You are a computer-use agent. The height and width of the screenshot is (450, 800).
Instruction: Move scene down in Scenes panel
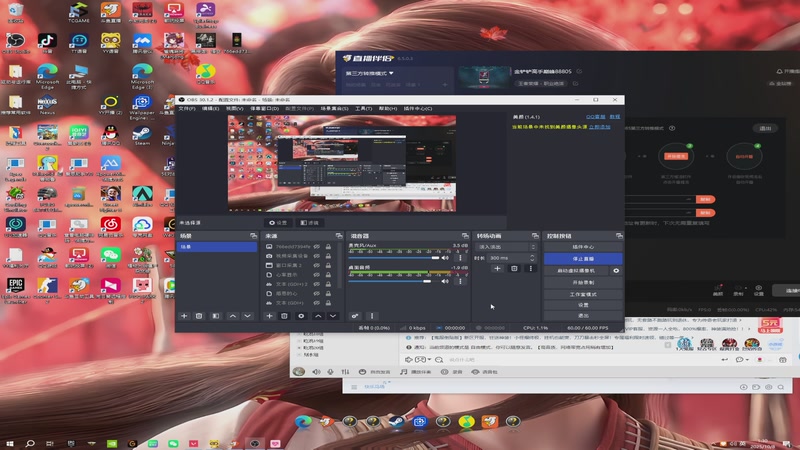click(x=247, y=316)
